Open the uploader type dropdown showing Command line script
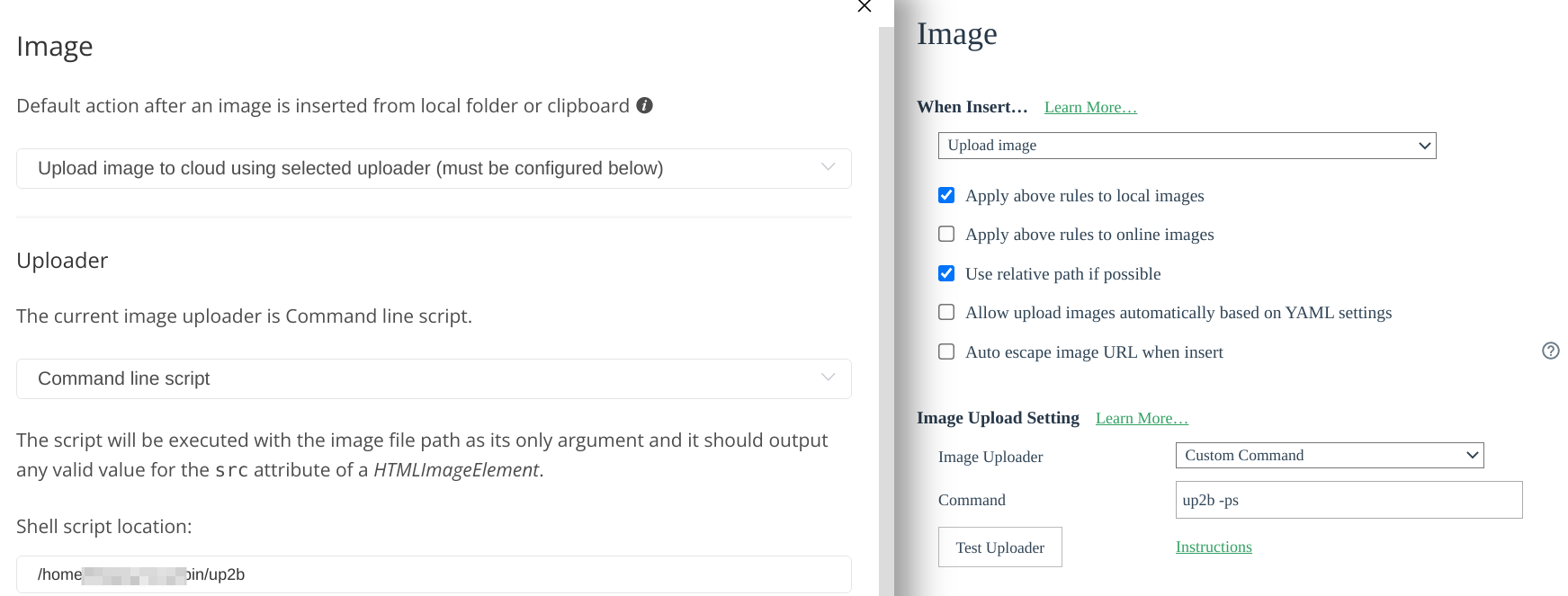The width and height of the screenshot is (1568, 596). (434, 378)
